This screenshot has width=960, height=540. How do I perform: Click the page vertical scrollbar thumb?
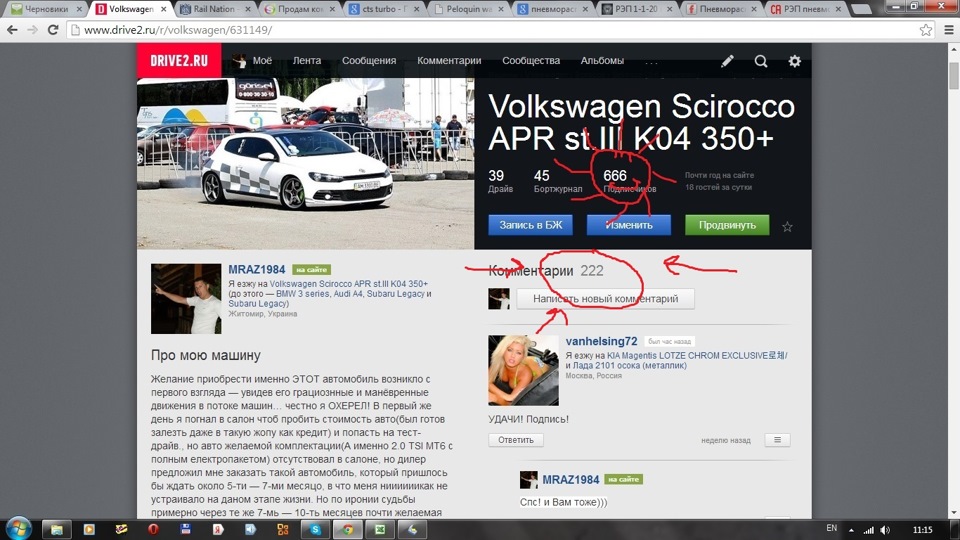pos(954,75)
